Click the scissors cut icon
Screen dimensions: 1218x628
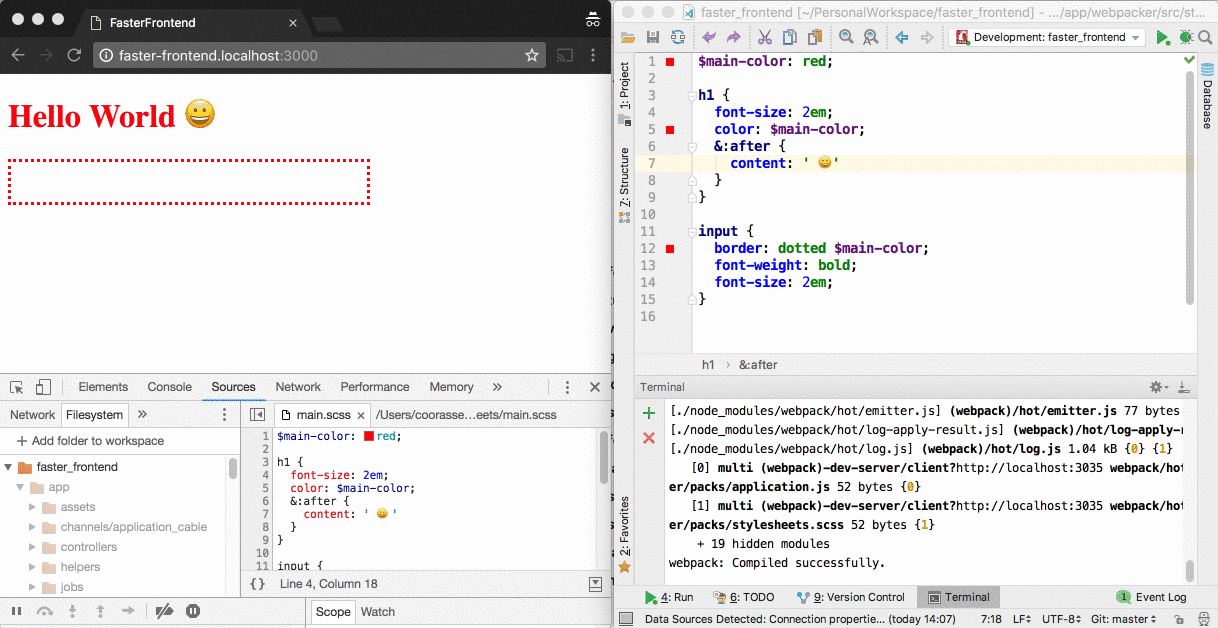[765, 37]
